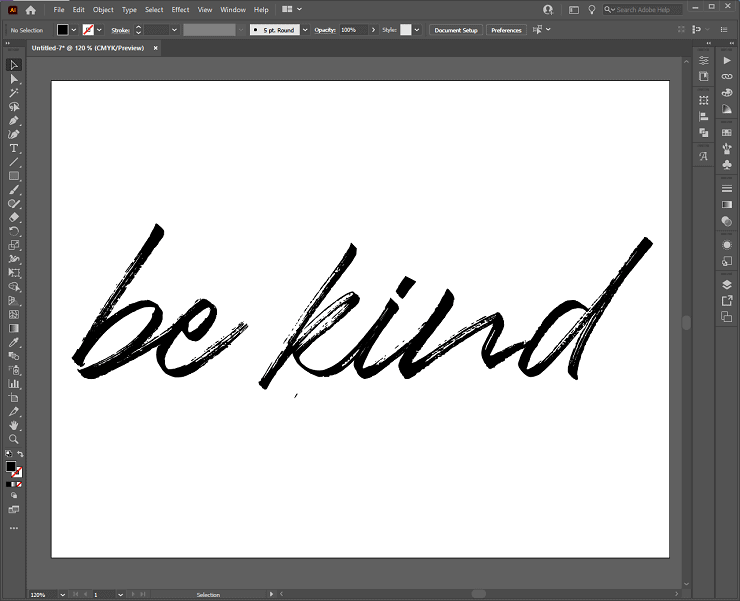Select the Direct Selection tool
The image size is (740, 601).
pos(14,79)
